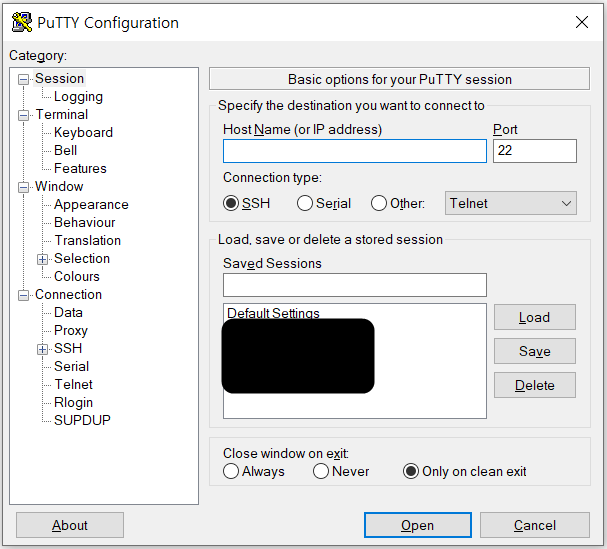Open the Logging category

(x=78, y=96)
